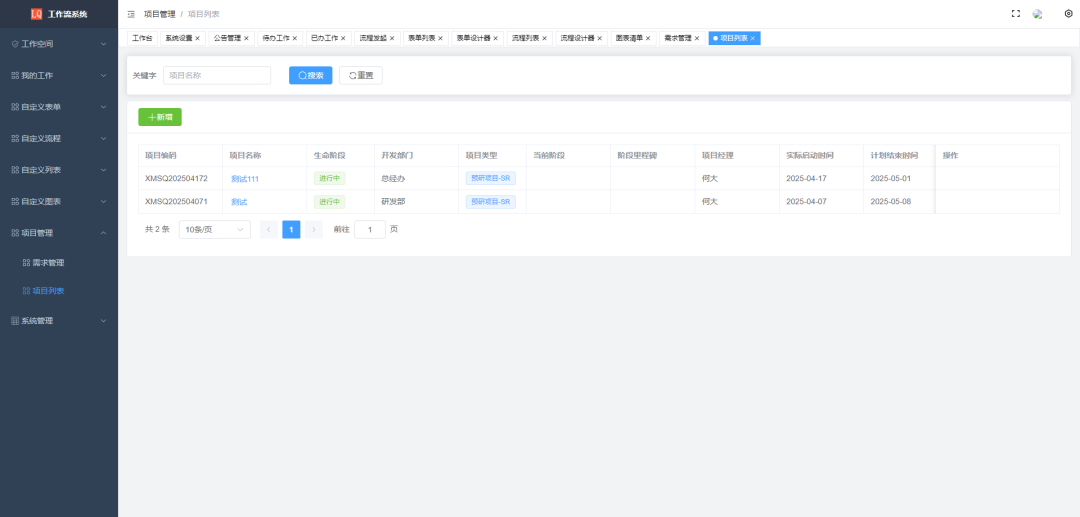Expand the 系统管理 menu chevron
Image resolution: width=1080 pixels, height=517 pixels.
pyautogui.click(x=103, y=321)
